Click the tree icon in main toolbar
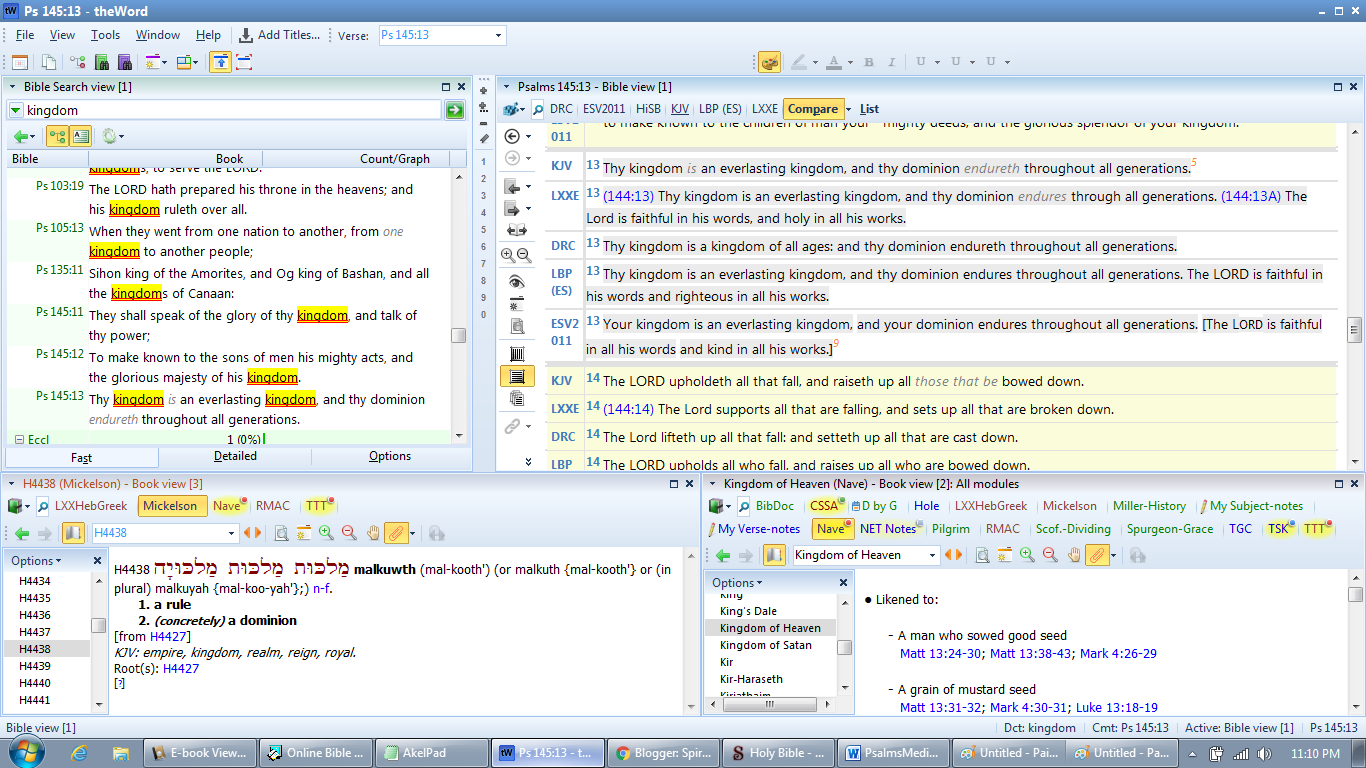This screenshot has height=768, width=1366. [77, 62]
